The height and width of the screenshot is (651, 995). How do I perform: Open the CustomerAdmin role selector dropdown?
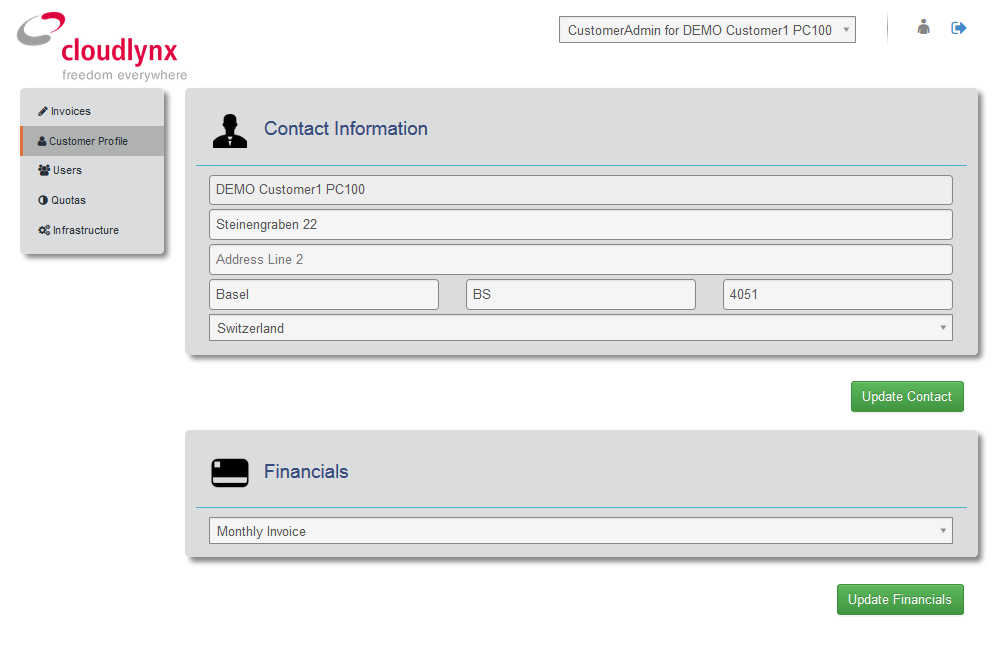[707, 30]
